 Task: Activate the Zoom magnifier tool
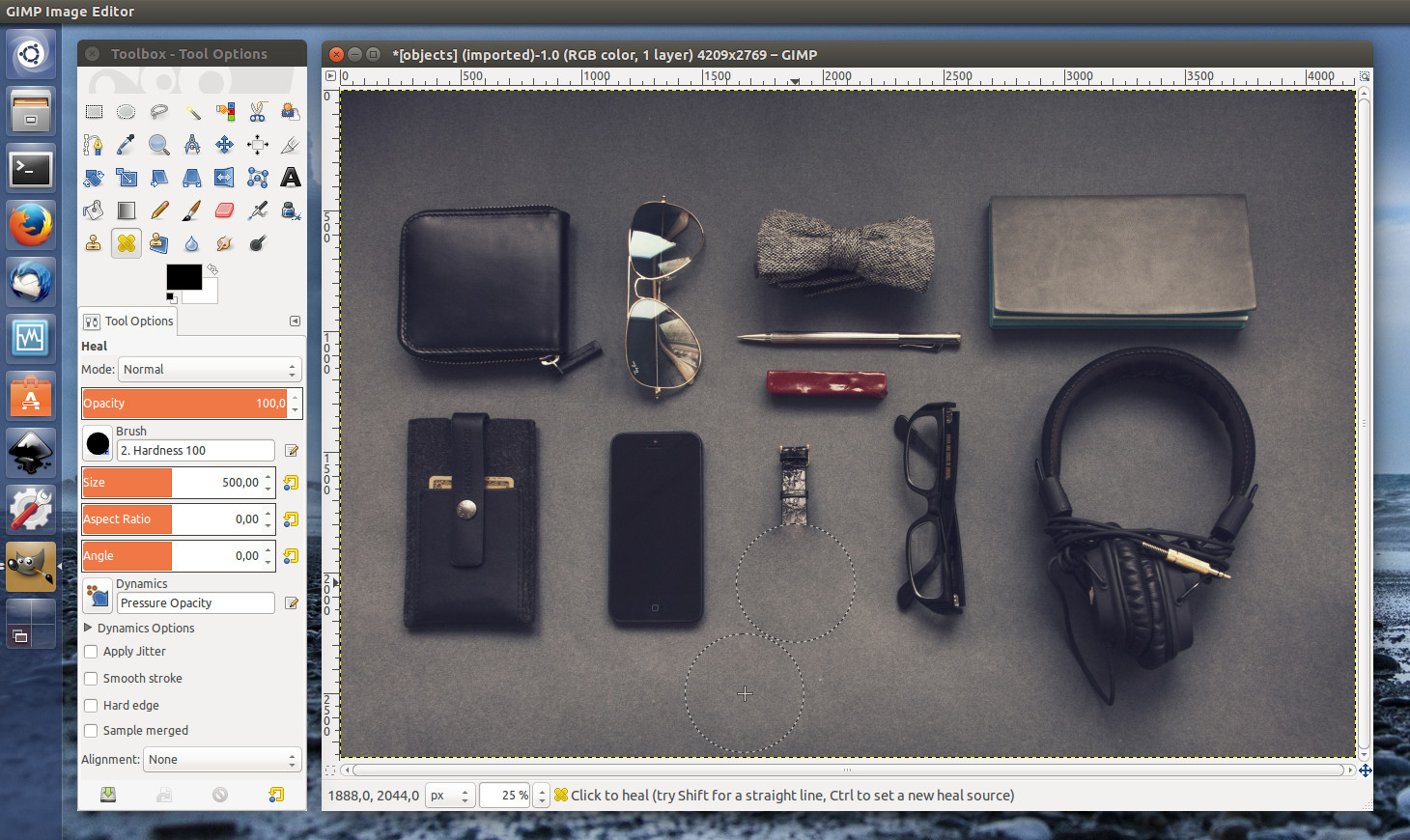159,145
